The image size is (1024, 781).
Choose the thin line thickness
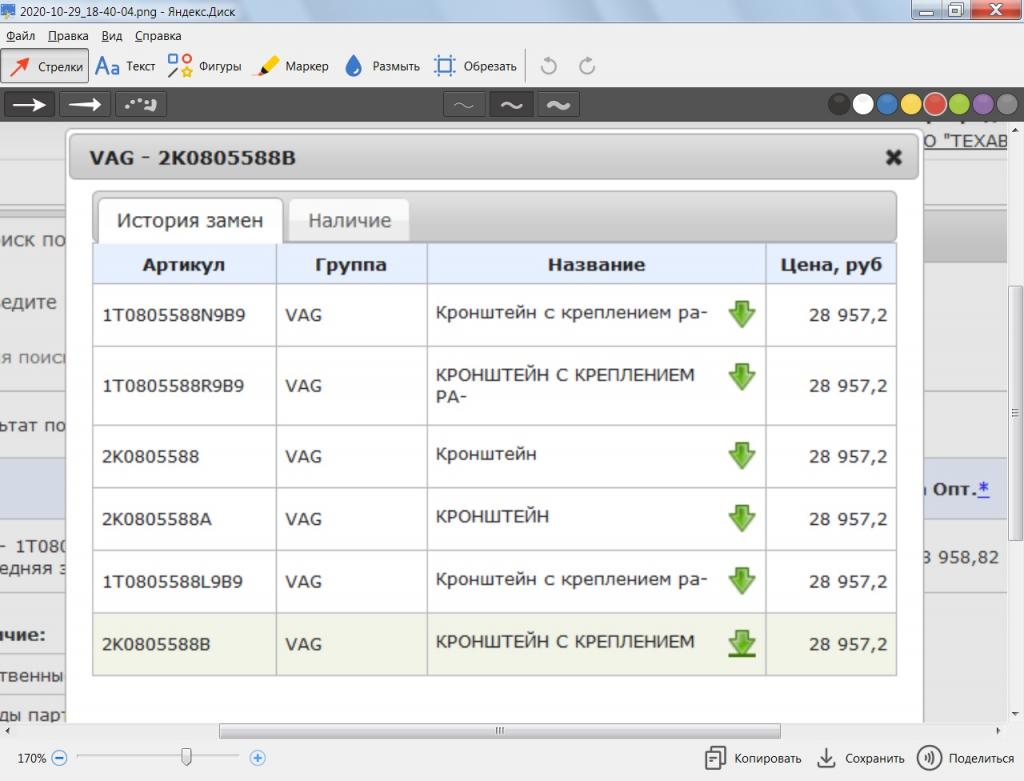click(464, 104)
